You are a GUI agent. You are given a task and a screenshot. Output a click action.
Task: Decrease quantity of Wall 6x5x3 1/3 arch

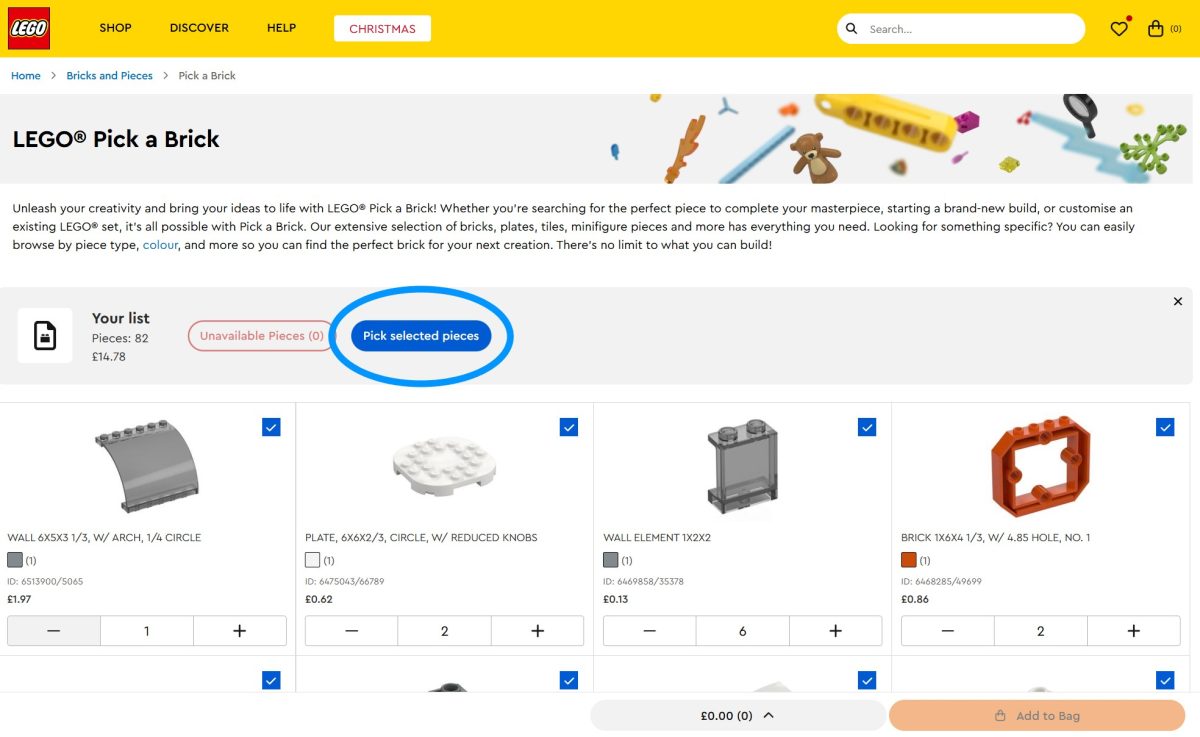pos(54,631)
